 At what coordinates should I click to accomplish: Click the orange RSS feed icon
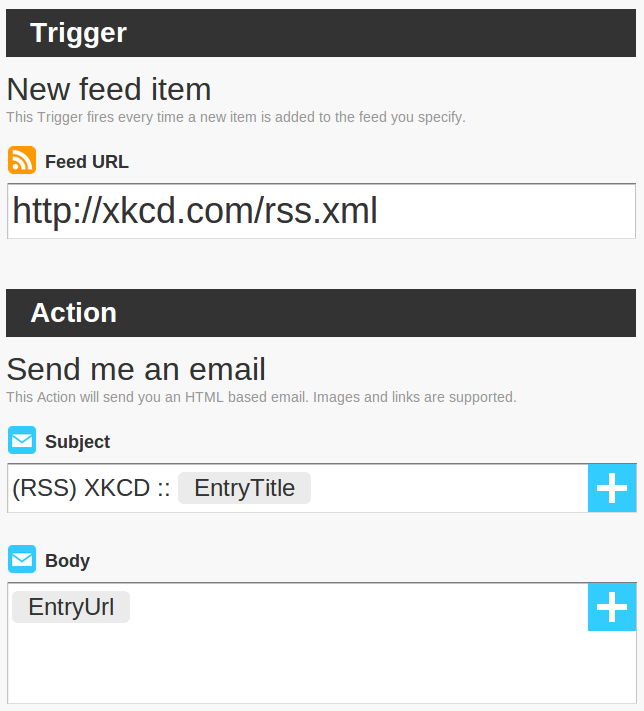(x=22, y=160)
